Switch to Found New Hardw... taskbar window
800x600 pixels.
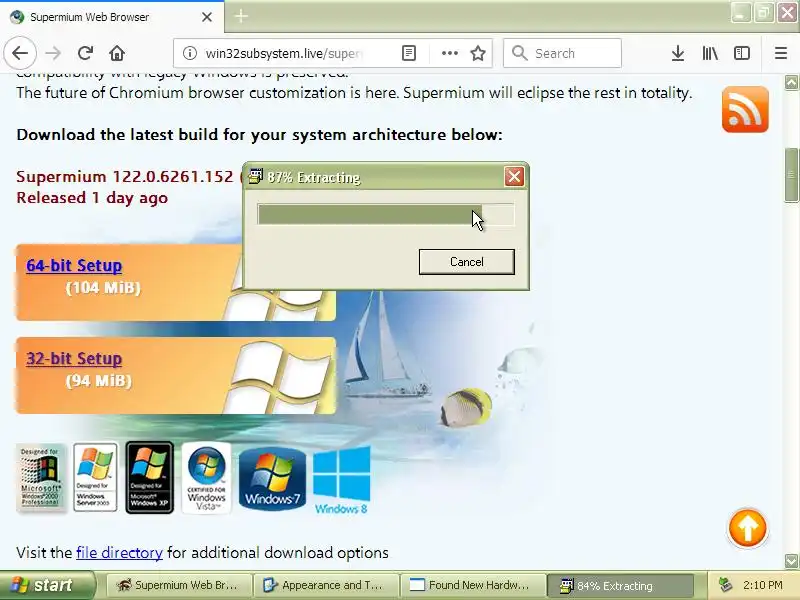click(472, 585)
